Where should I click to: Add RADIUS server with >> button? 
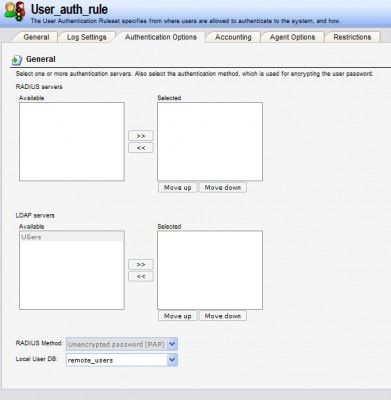141,136
